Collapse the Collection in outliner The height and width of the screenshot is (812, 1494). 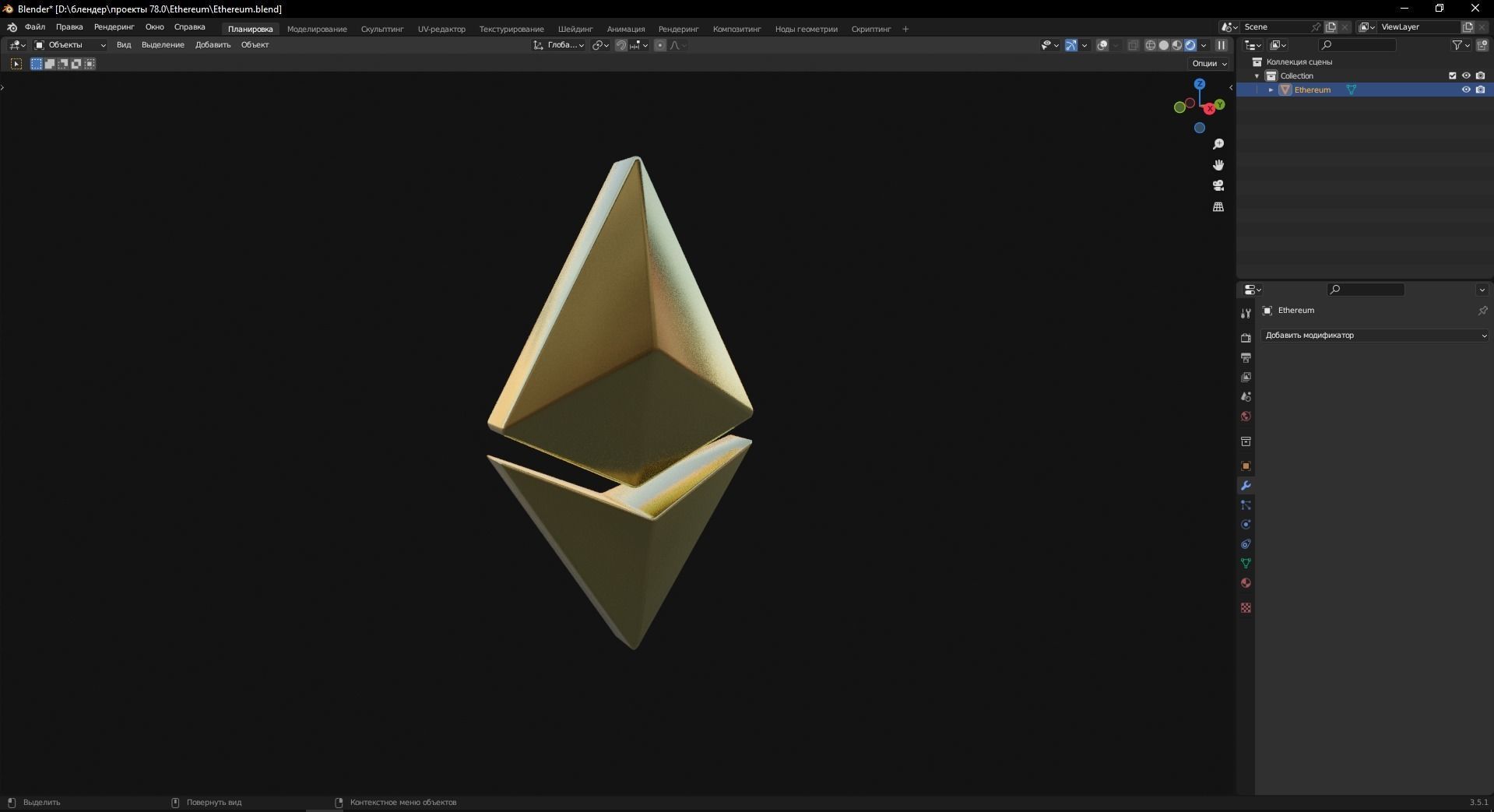coord(1257,76)
